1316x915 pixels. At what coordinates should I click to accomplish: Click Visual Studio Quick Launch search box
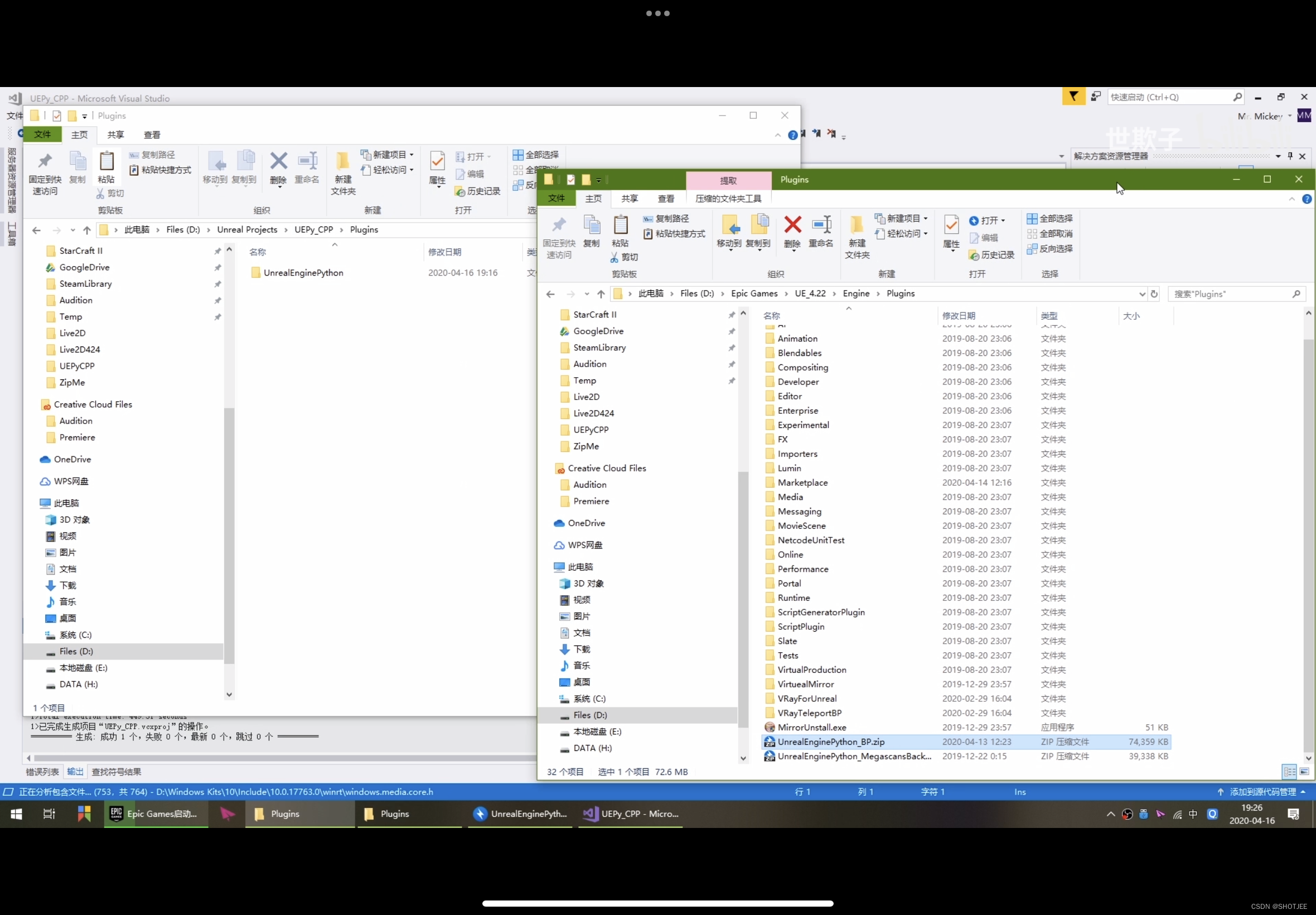(x=1176, y=97)
